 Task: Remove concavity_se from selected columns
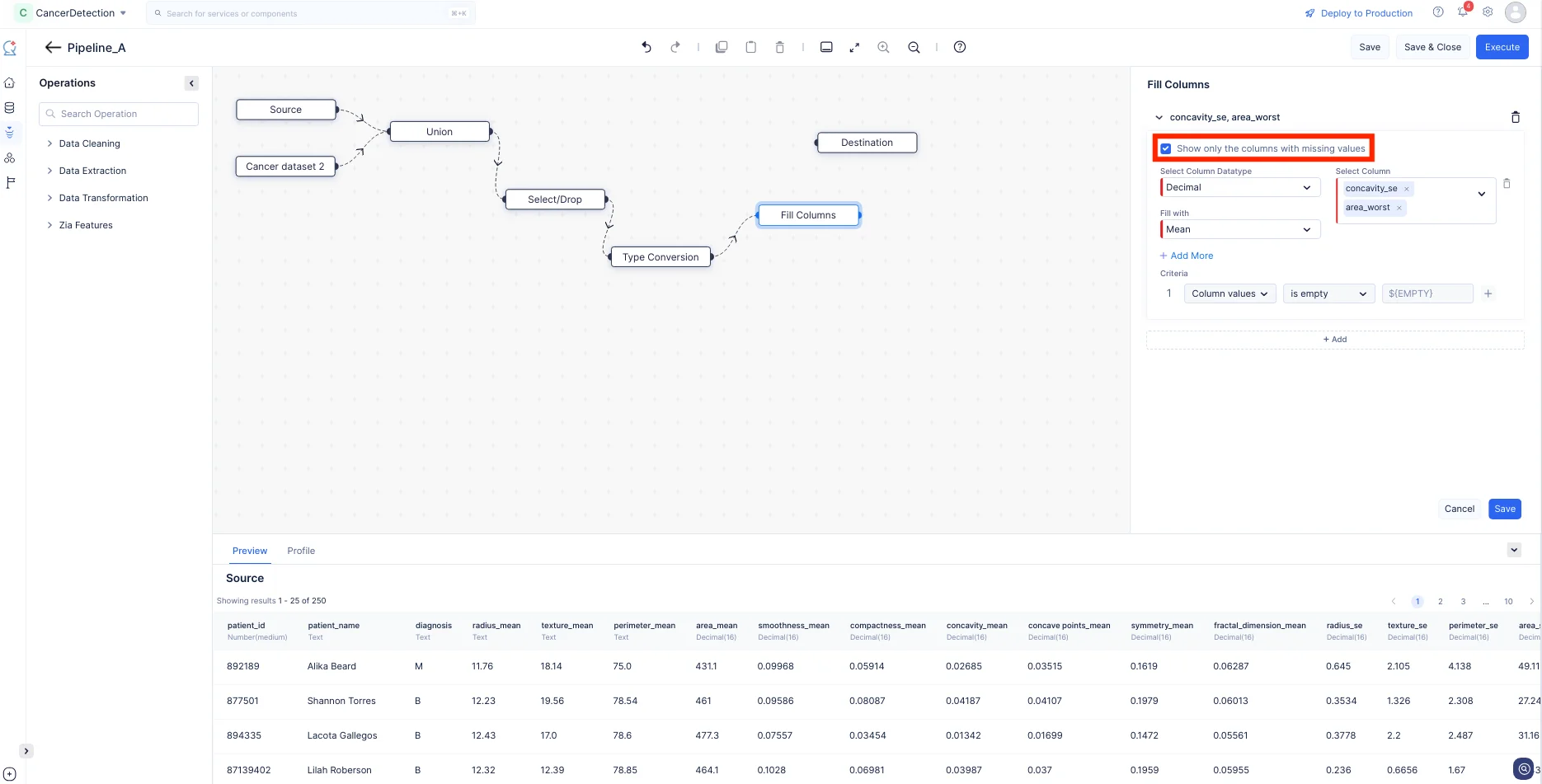click(1407, 189)
